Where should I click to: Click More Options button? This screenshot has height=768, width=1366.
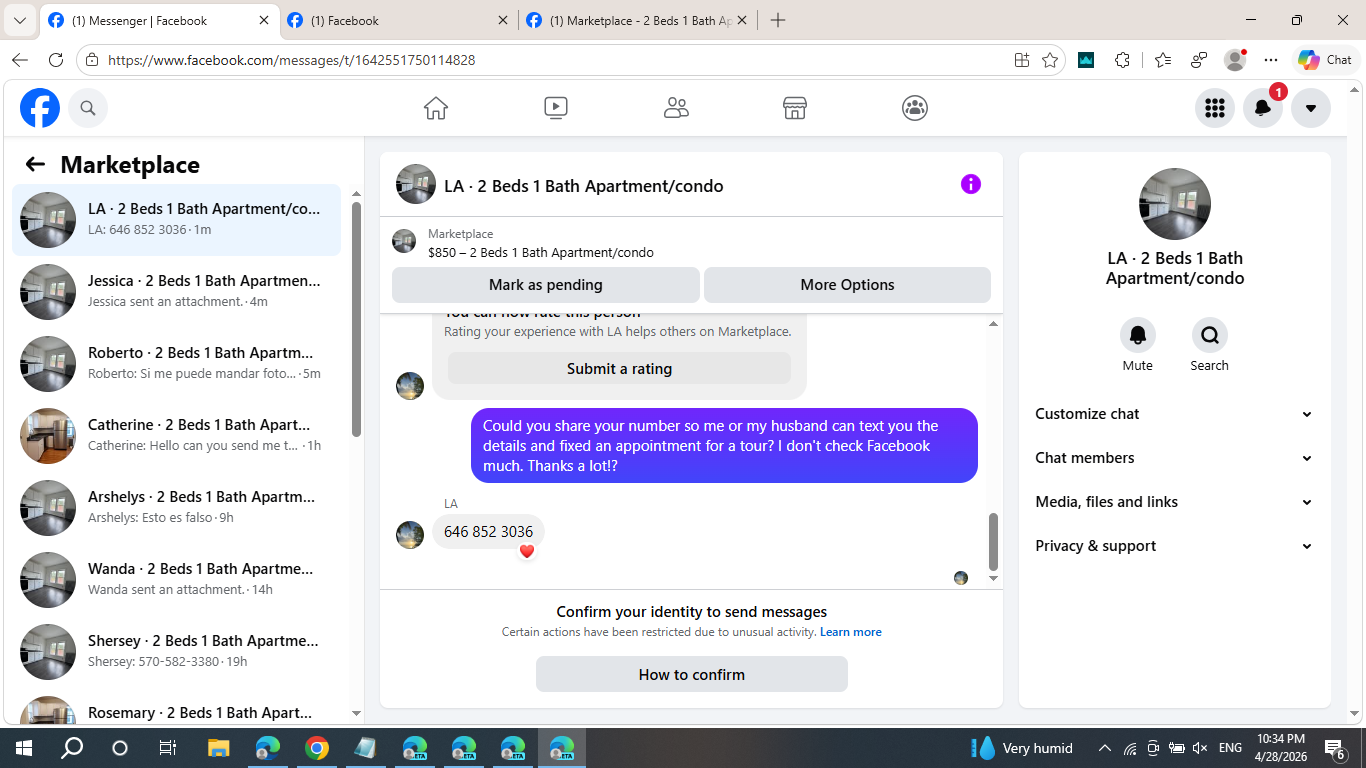pos(847,285)
